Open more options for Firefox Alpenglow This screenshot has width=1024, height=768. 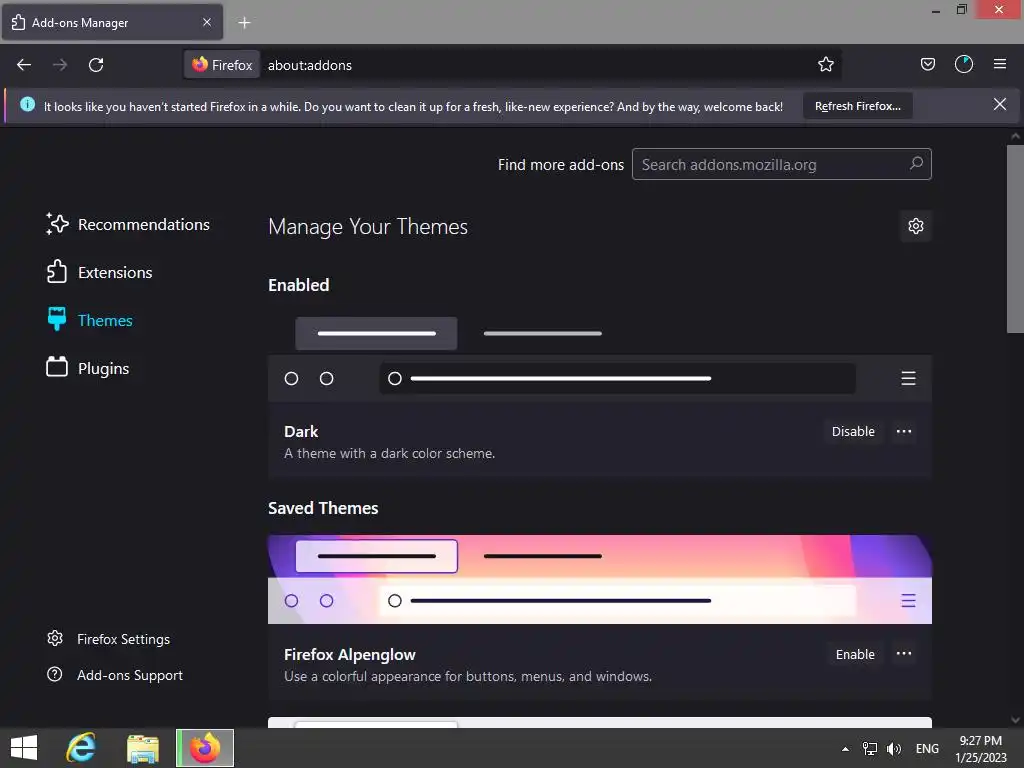pyautogui.click(x=904, y=654)
